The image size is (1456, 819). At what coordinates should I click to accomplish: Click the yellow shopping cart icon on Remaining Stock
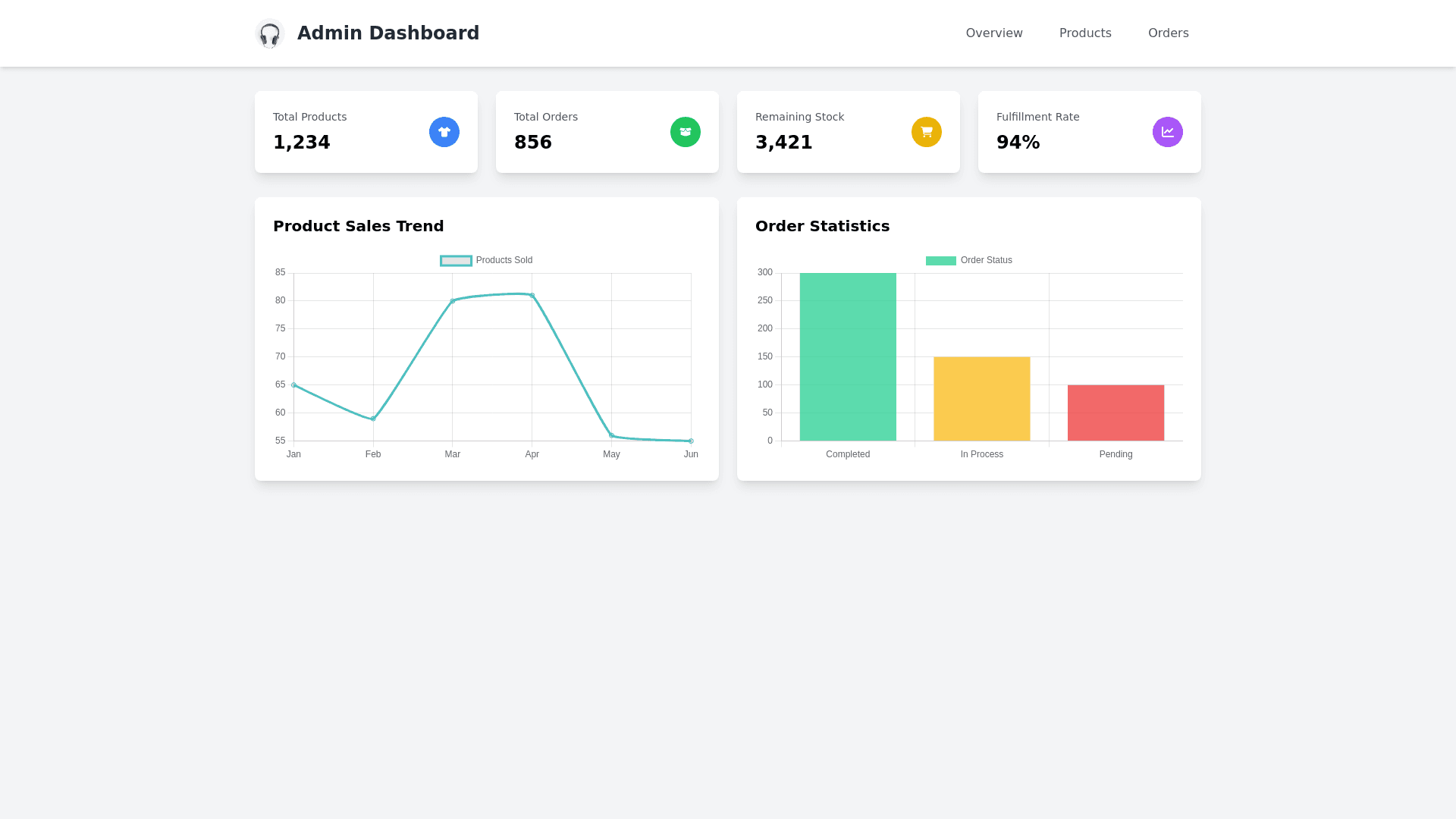pos(926,131)
